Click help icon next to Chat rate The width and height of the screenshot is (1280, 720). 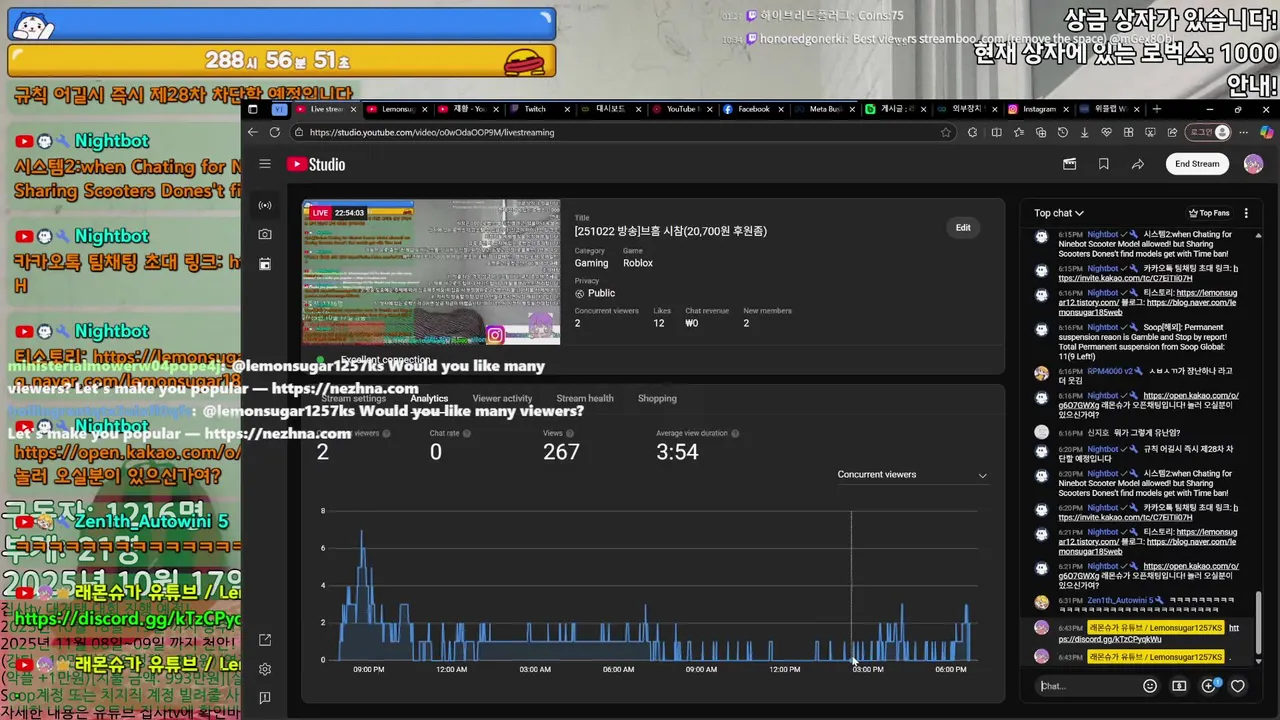coord(467,433)
